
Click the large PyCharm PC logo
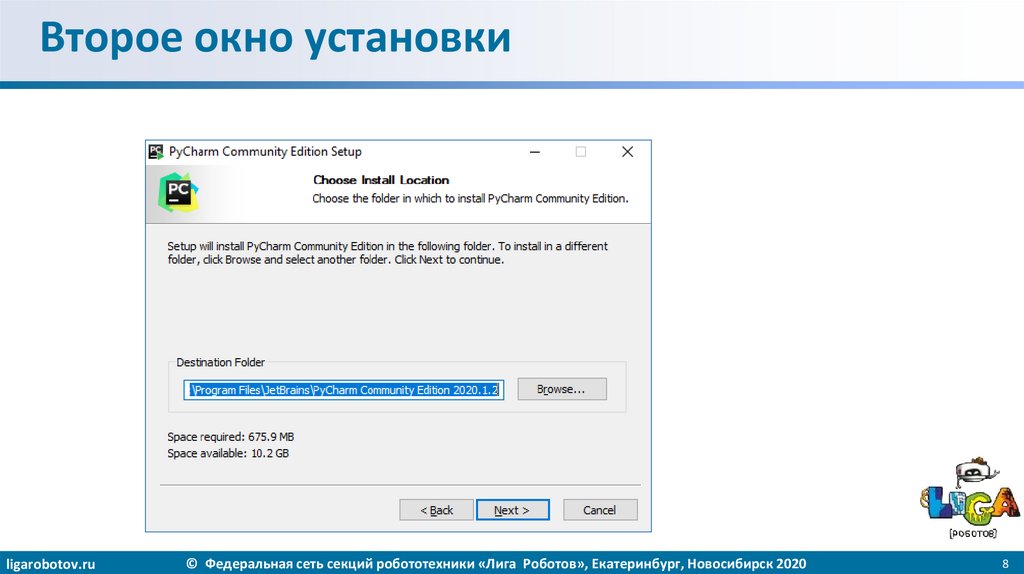tap(178, 193)
